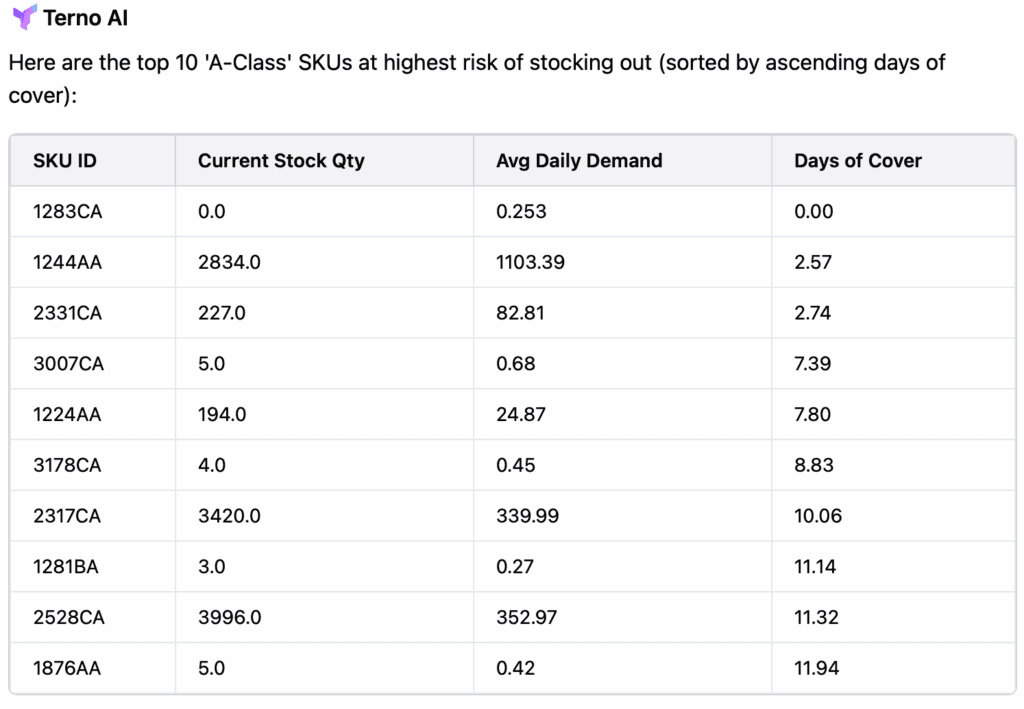Select the 1281BA SKU cell
Image resolution: width=1024 pixels, height=709 pixels.
tap(66, 566)
